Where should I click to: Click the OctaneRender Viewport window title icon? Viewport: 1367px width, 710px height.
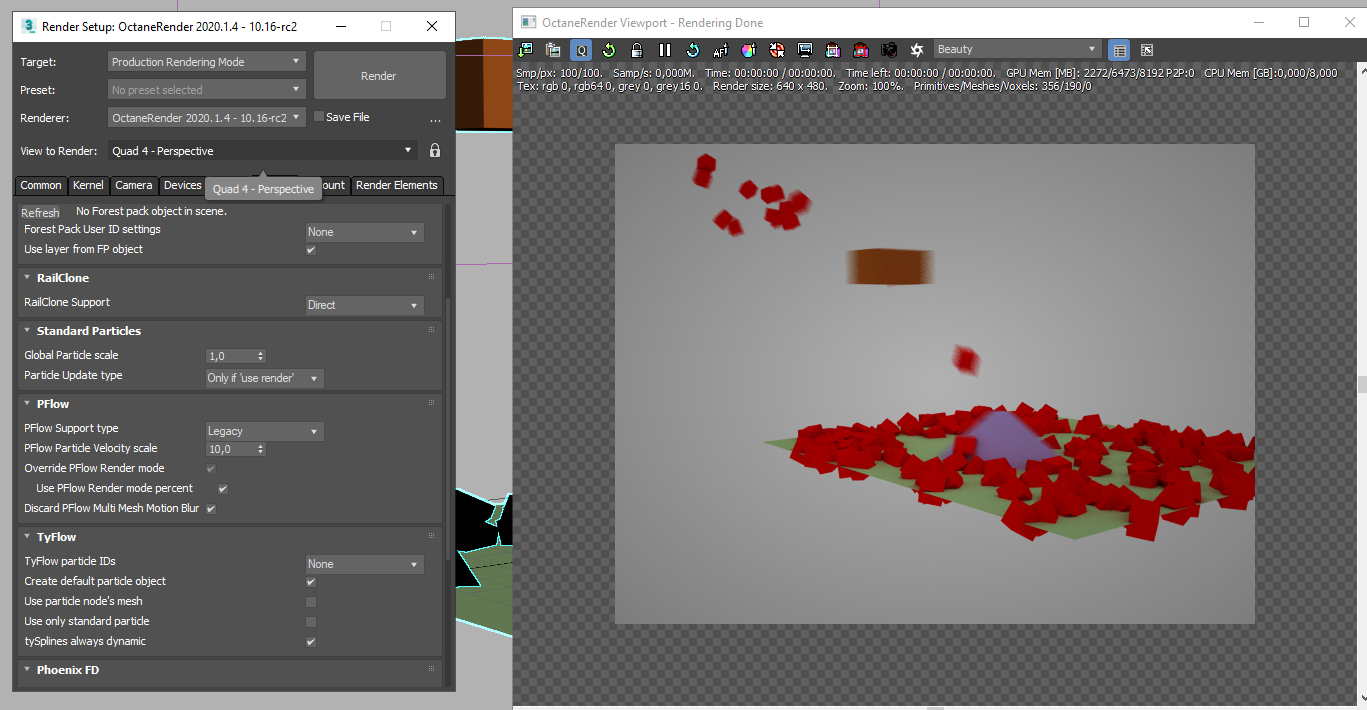coord(529,21)
